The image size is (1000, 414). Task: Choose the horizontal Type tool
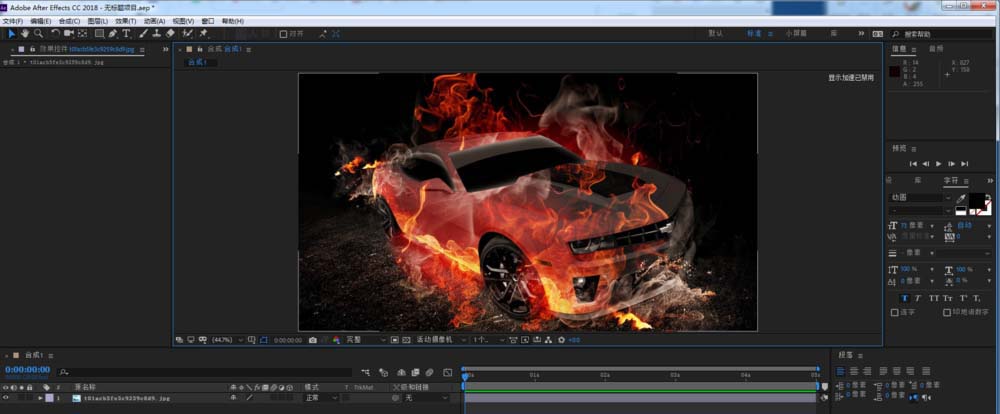click(x=127, y=33)
